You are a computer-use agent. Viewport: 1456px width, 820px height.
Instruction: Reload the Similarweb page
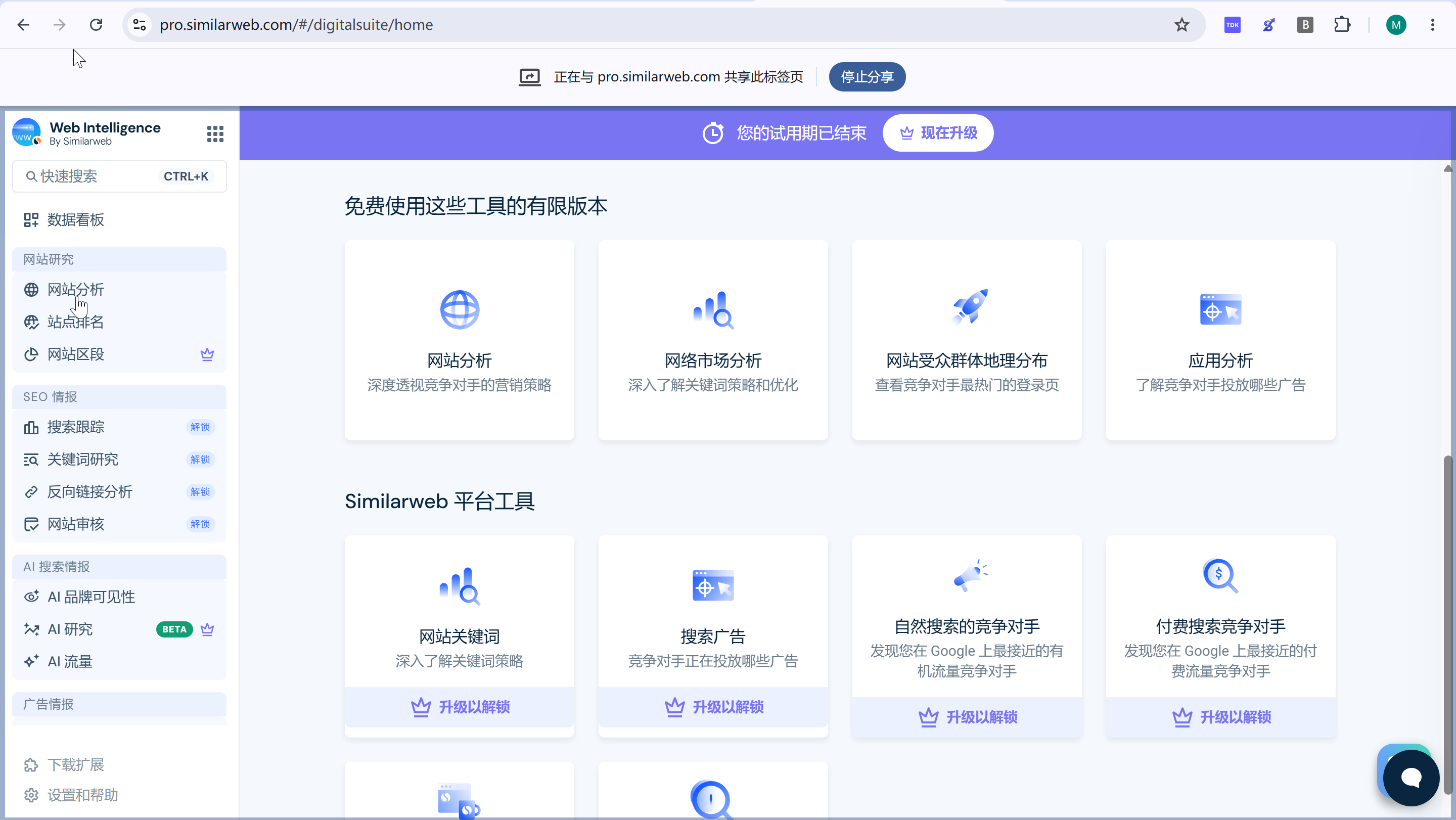coord(96,25)
